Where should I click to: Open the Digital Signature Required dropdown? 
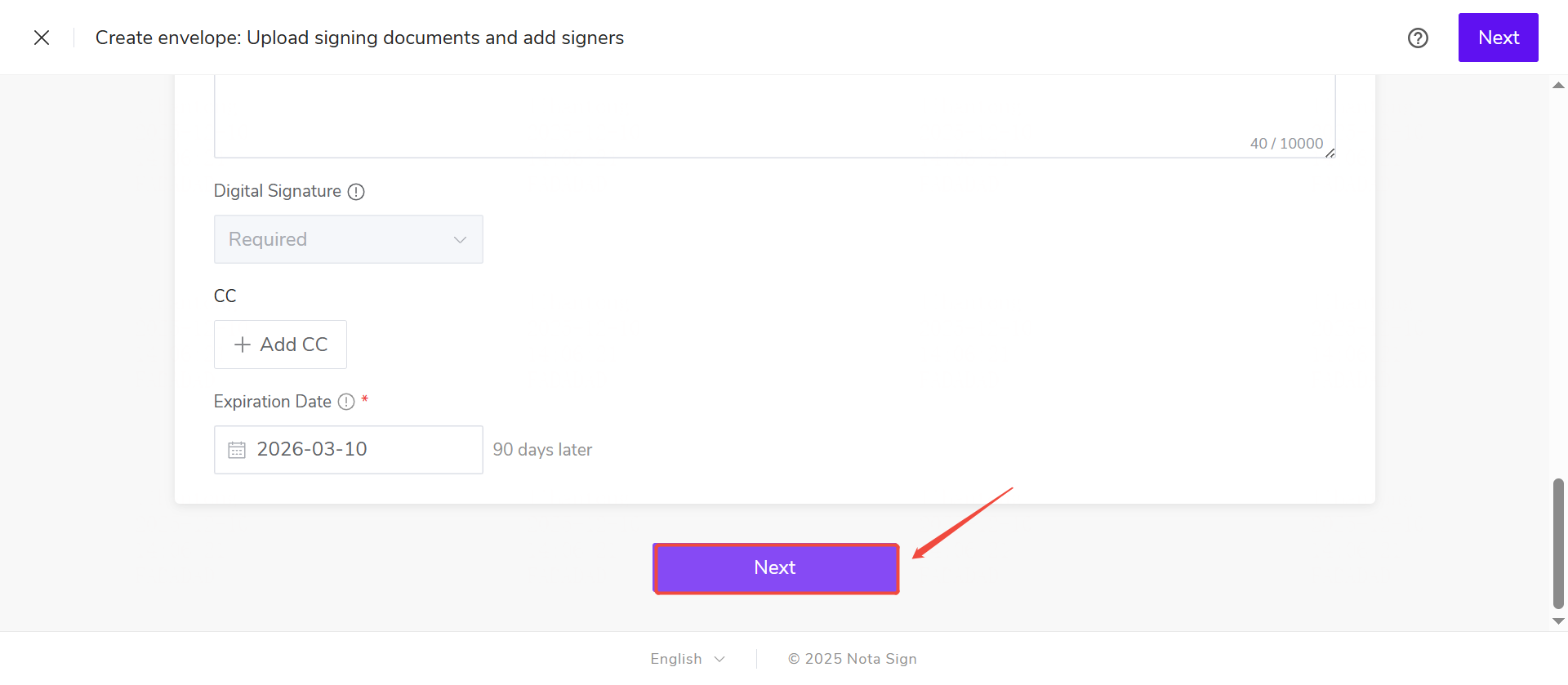(x=348, y=239)
